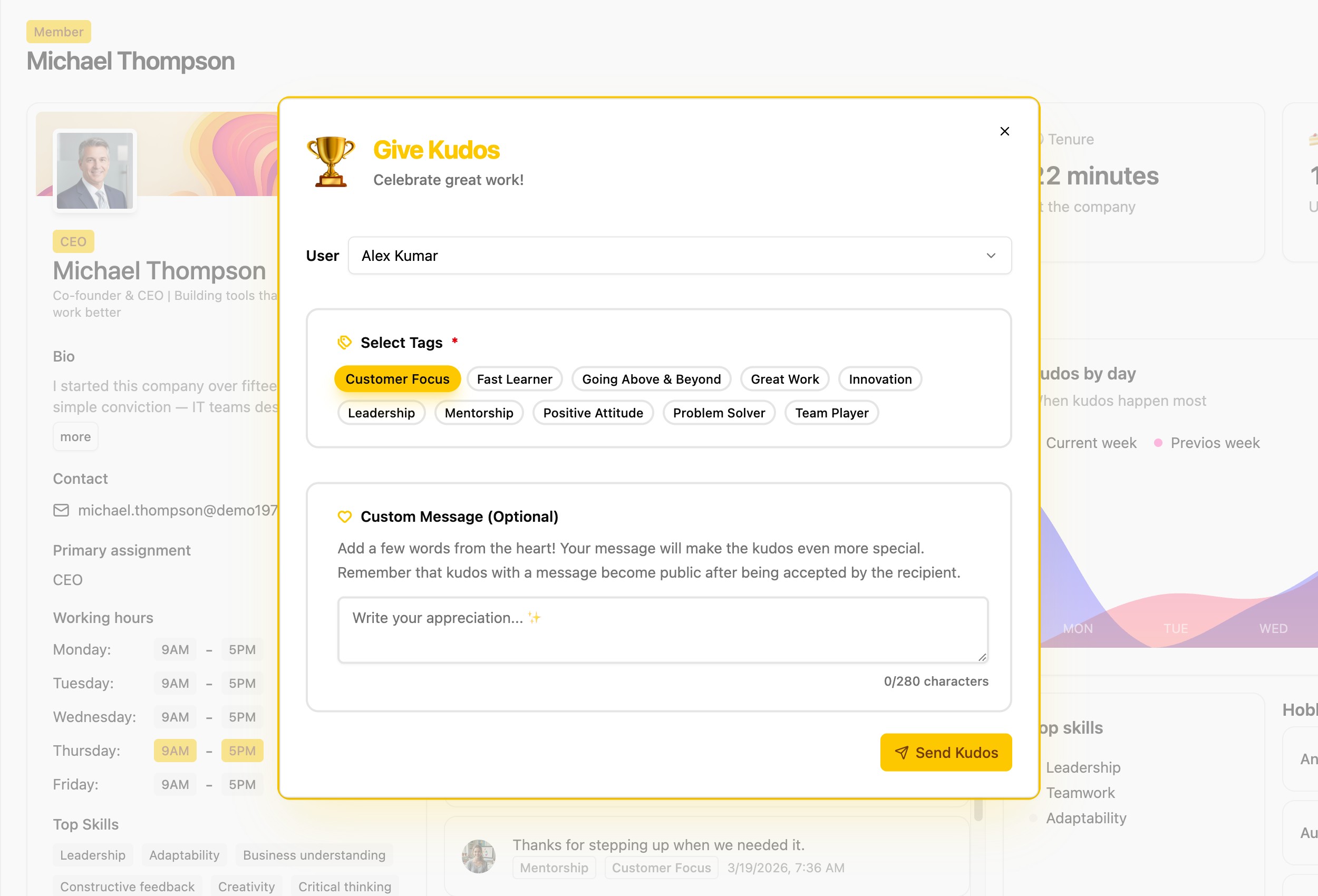The image size is (1318, 896).
Task: Click Michael Thompson's profile photo
Action: tap(95, 170)
